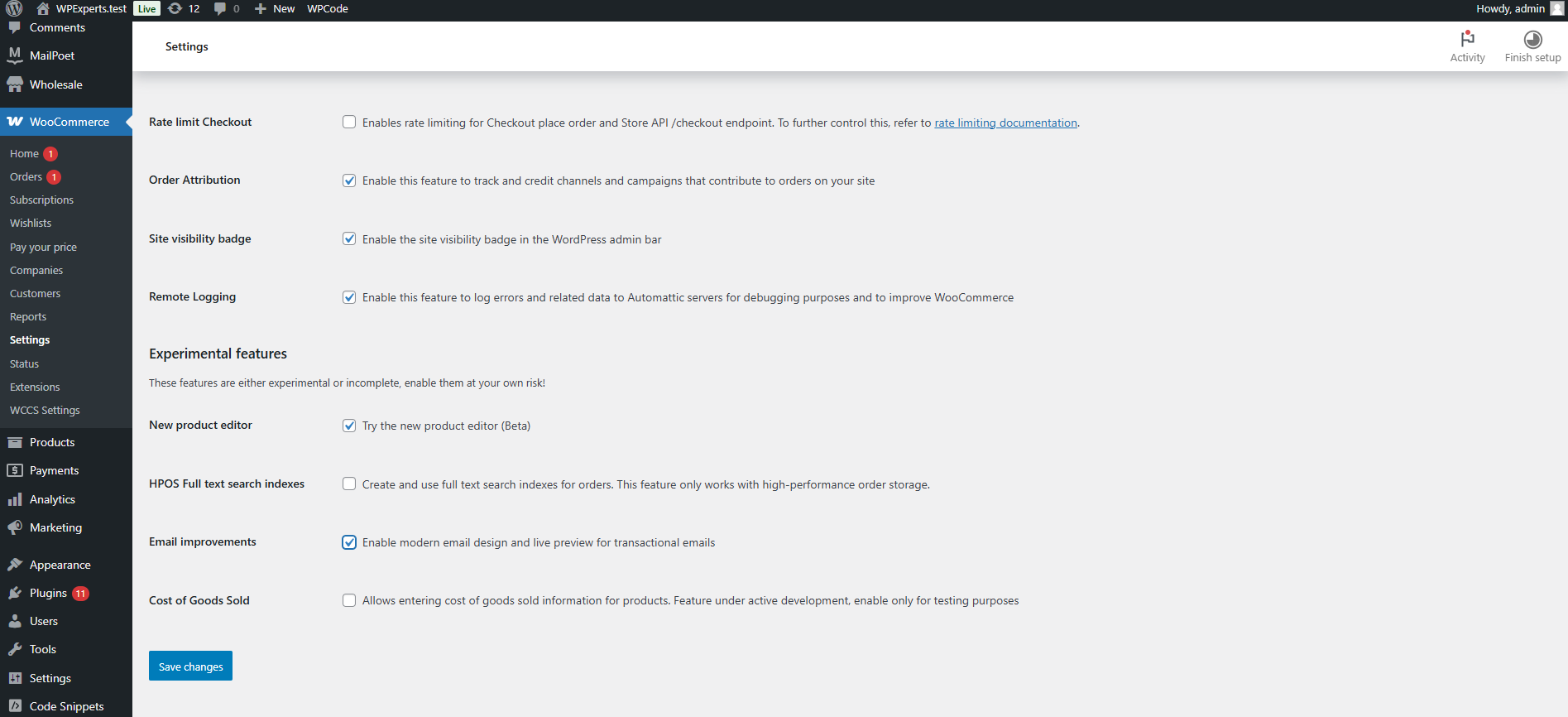Uncheck the Order Attribution checkbox
The image size is (1568, 717).
click(349, 180)
